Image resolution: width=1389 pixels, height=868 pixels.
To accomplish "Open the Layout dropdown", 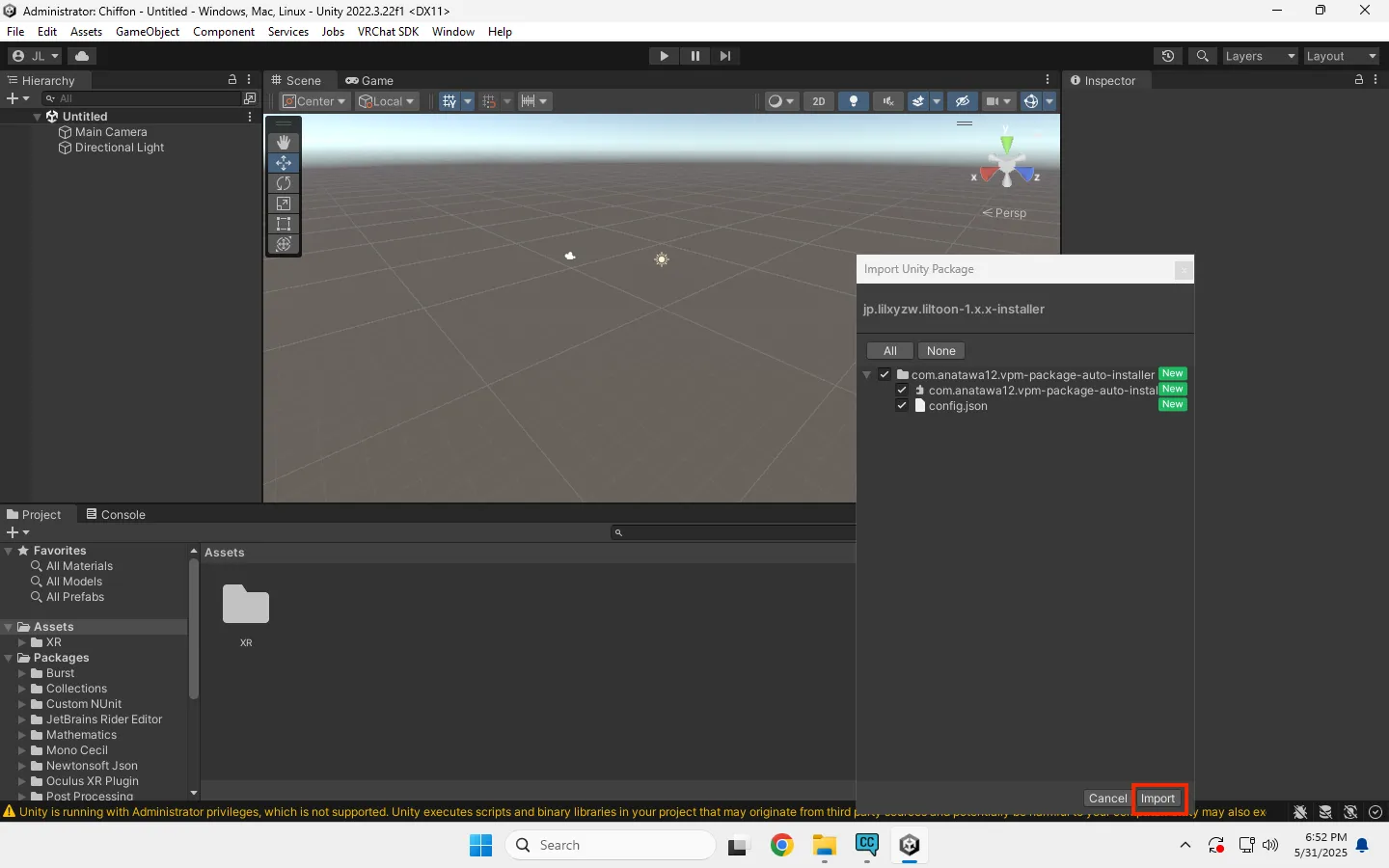I will [1341, 56].
